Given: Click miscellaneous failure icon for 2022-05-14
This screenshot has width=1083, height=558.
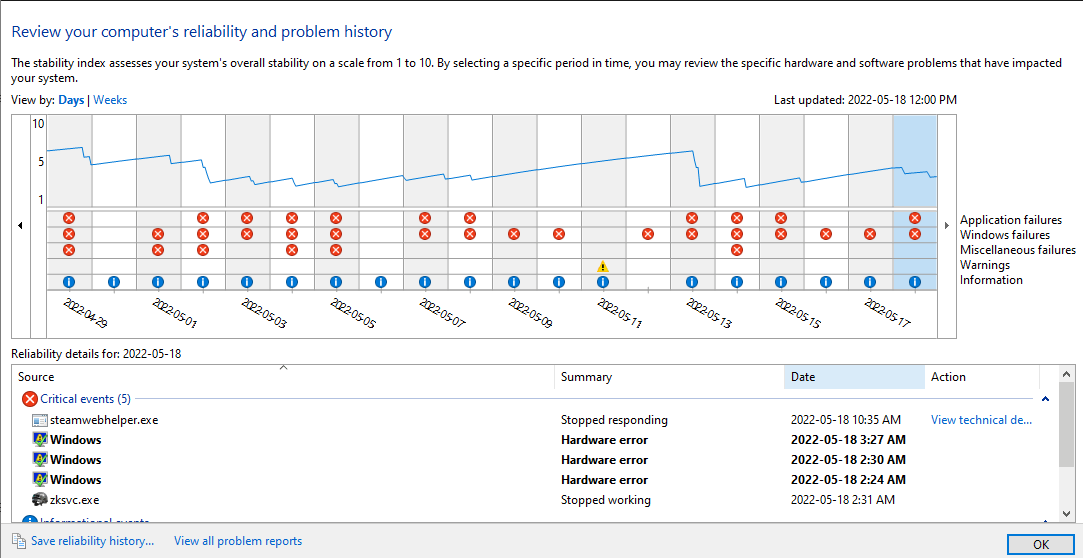Looking at the screenshot, I should tap(737, 250).
